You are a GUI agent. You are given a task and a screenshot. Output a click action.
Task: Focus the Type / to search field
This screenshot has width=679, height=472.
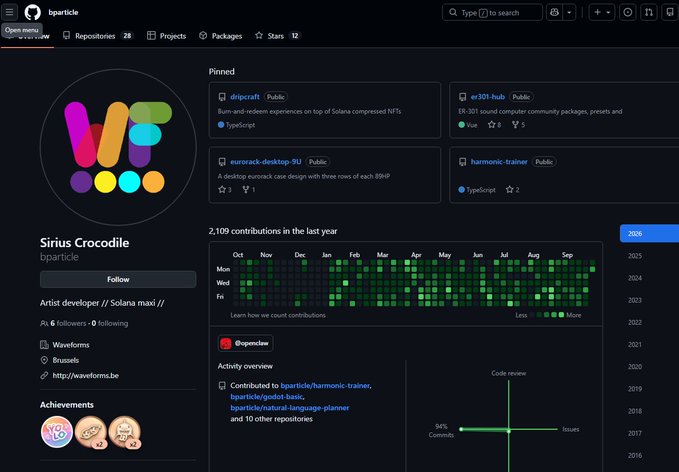tap(492, 13)
